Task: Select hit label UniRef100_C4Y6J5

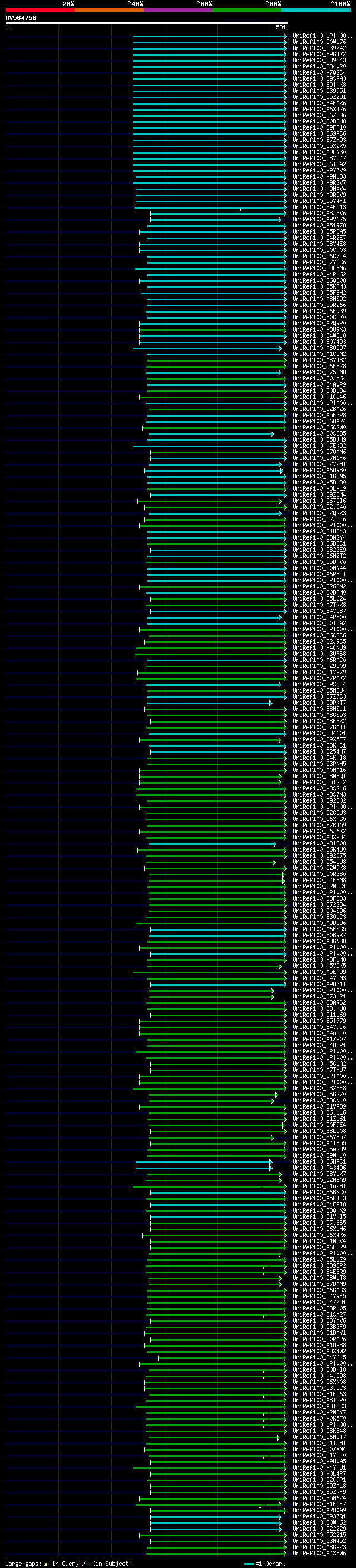Action: (x=319, y=1357)
